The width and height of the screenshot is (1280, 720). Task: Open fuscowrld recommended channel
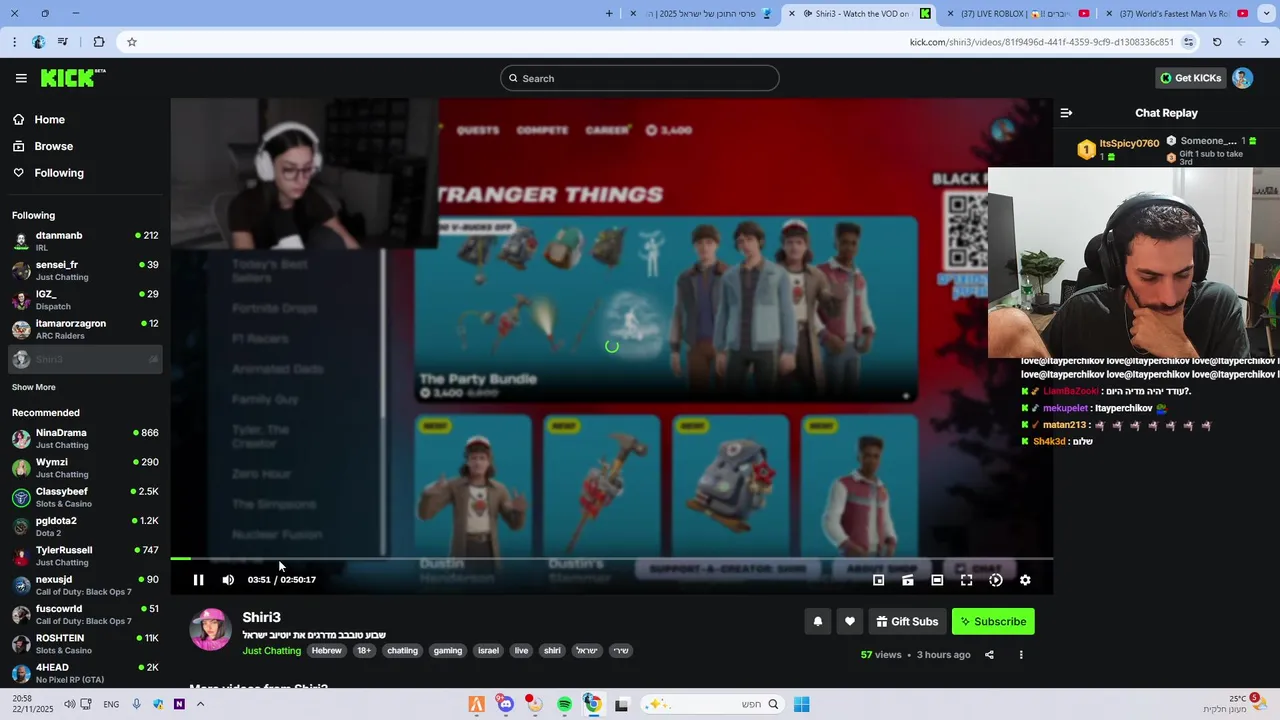tap(85, 614)
